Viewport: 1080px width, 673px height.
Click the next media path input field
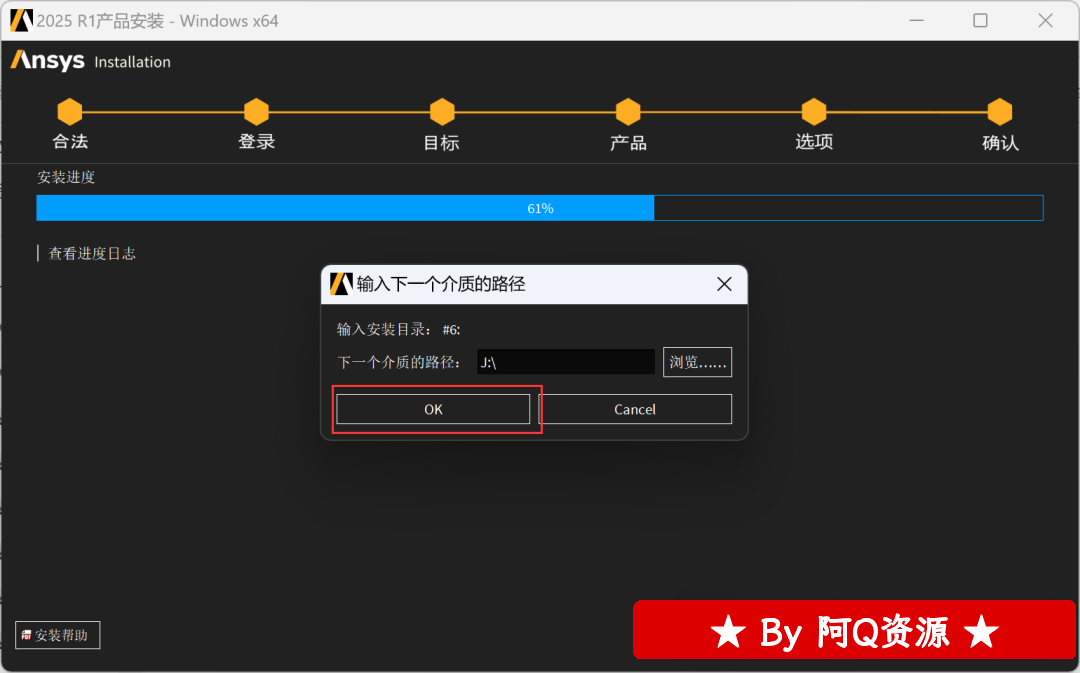tap(565, 362)
